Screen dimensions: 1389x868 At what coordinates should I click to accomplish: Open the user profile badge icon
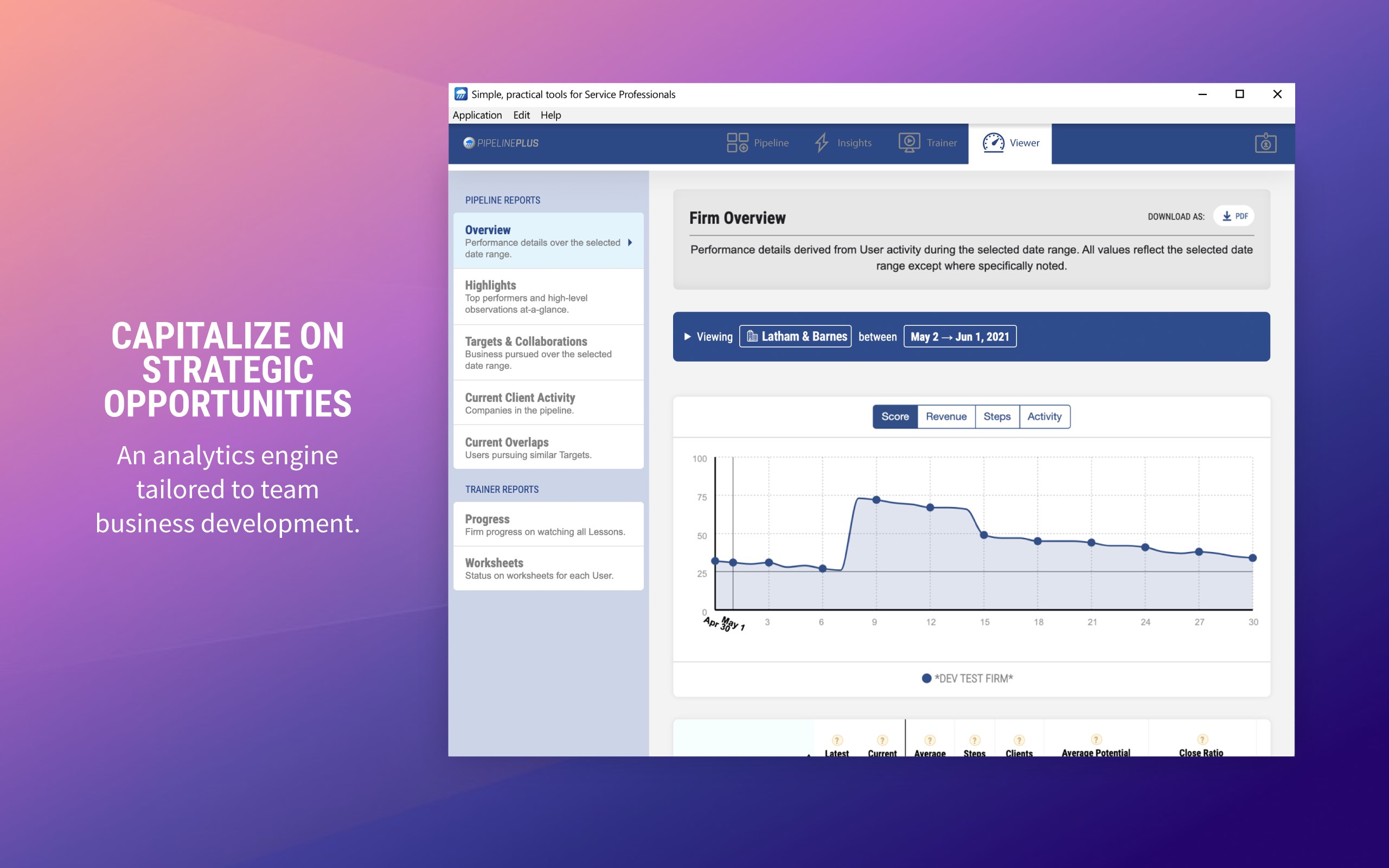pos(1265,144)
